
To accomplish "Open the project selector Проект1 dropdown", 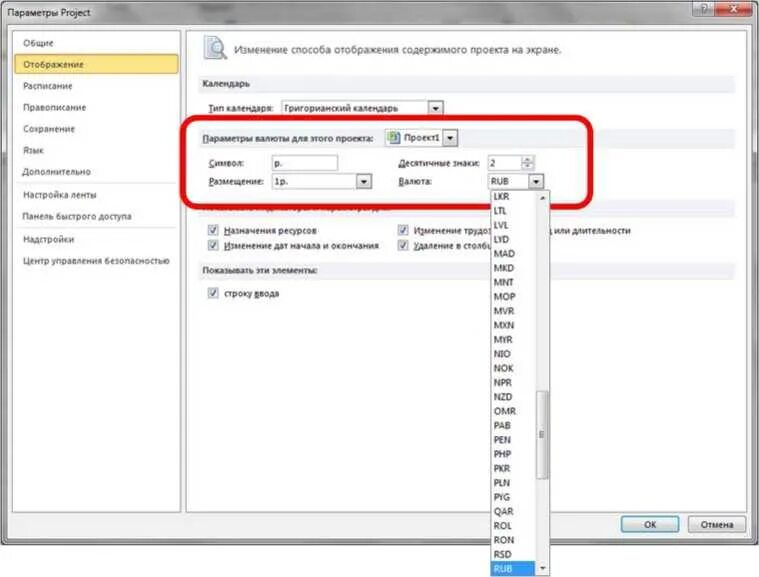I will pos(450,138).
